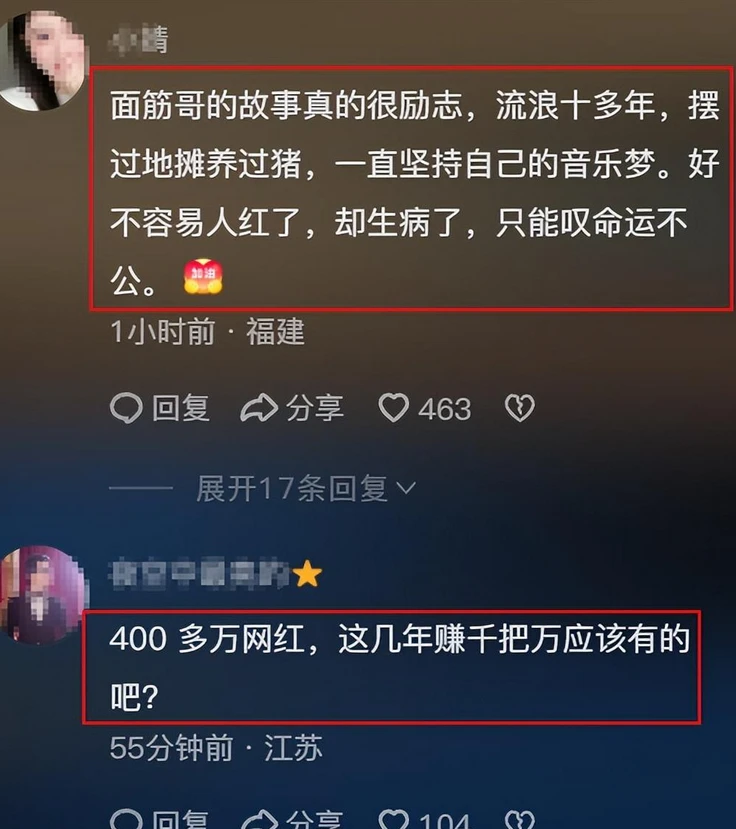Tap the 加油 emoji sticker
Image resolution: width=736 pixels, height=829 pixels.
(x=203, y=277)
